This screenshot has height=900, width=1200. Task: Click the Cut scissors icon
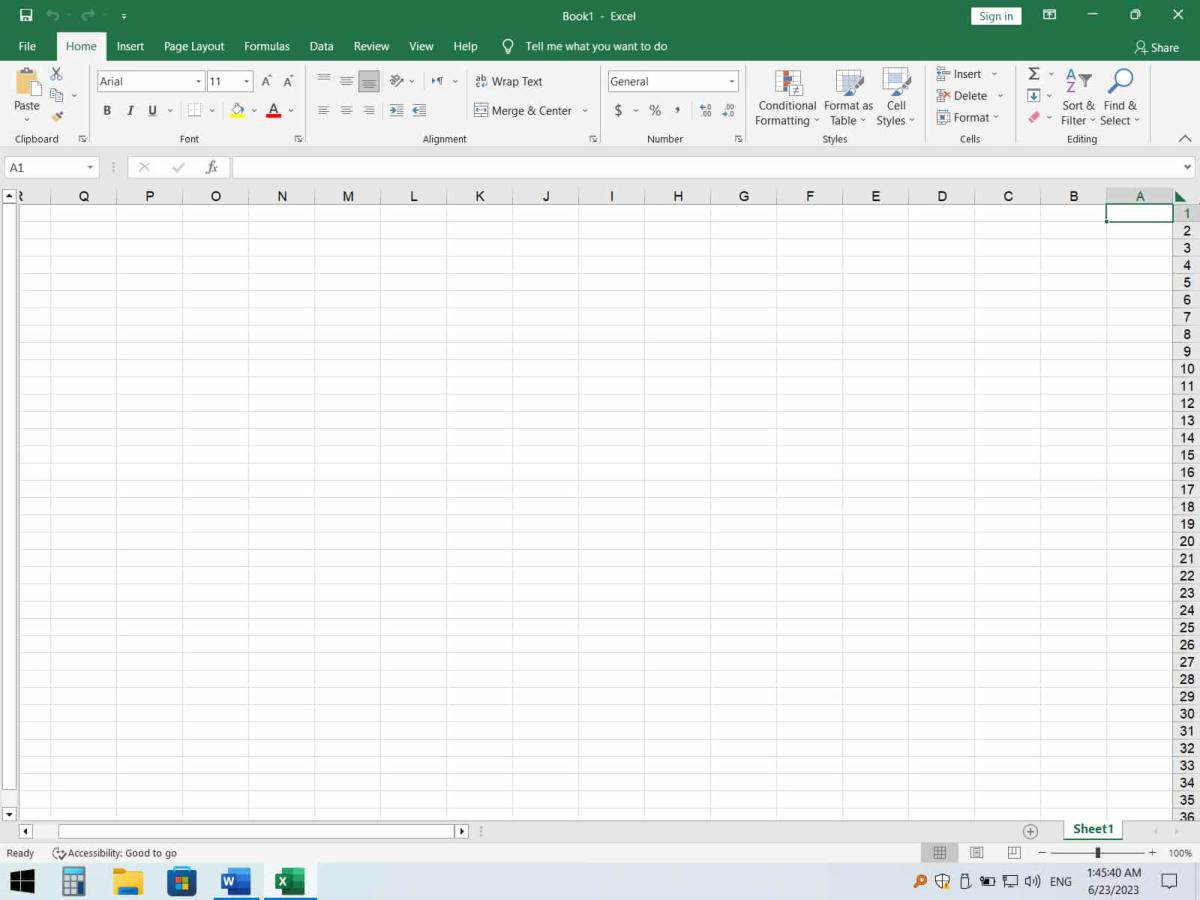point(56,74)
